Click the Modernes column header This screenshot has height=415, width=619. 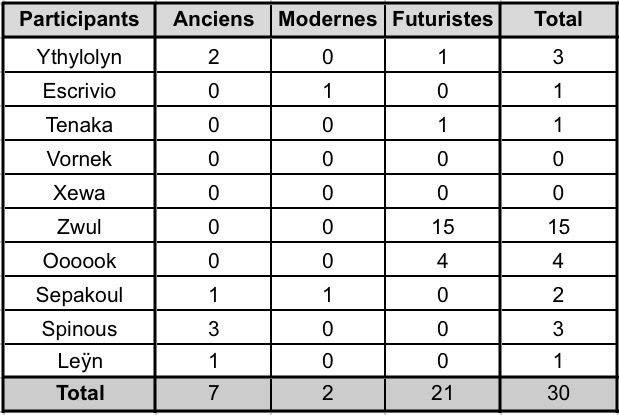click(327, 19)
